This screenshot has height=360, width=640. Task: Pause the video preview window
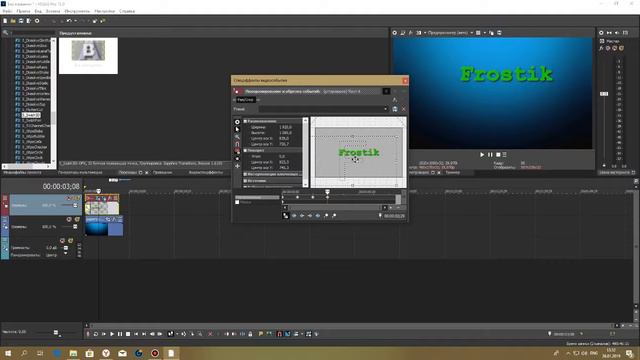click(x=490, y=155)
